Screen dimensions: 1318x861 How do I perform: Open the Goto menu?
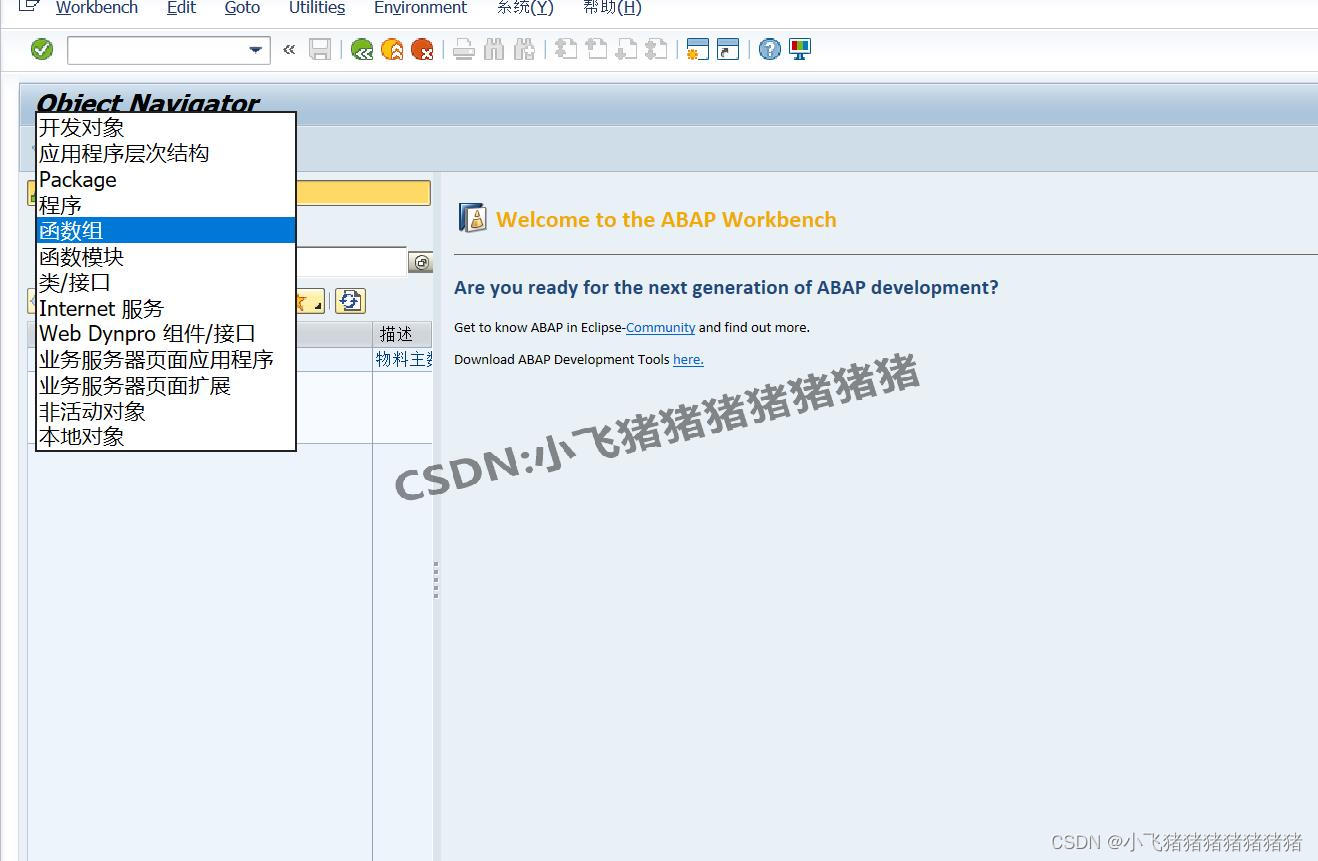[x=242, y=8]
